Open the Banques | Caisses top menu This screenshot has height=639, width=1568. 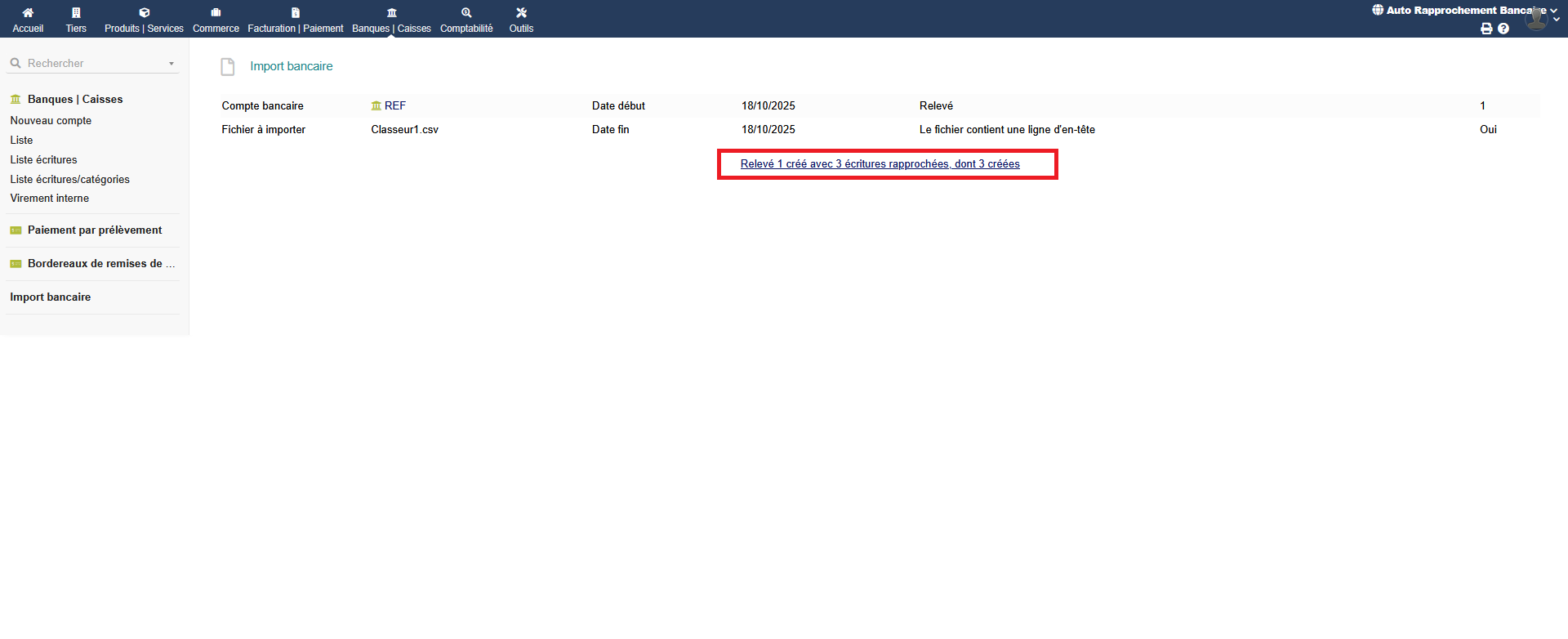coord(391,20)
